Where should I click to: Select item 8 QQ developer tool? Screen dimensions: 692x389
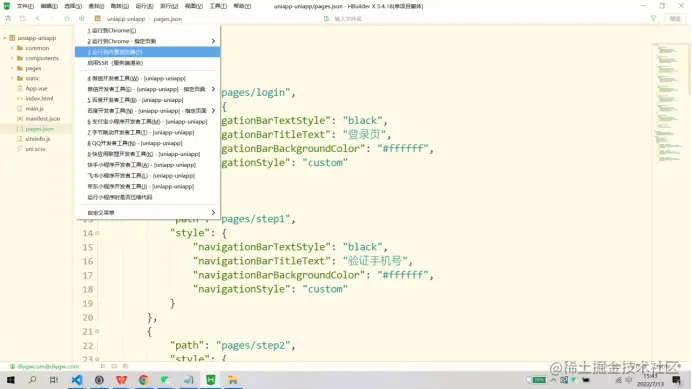(147, 143)
